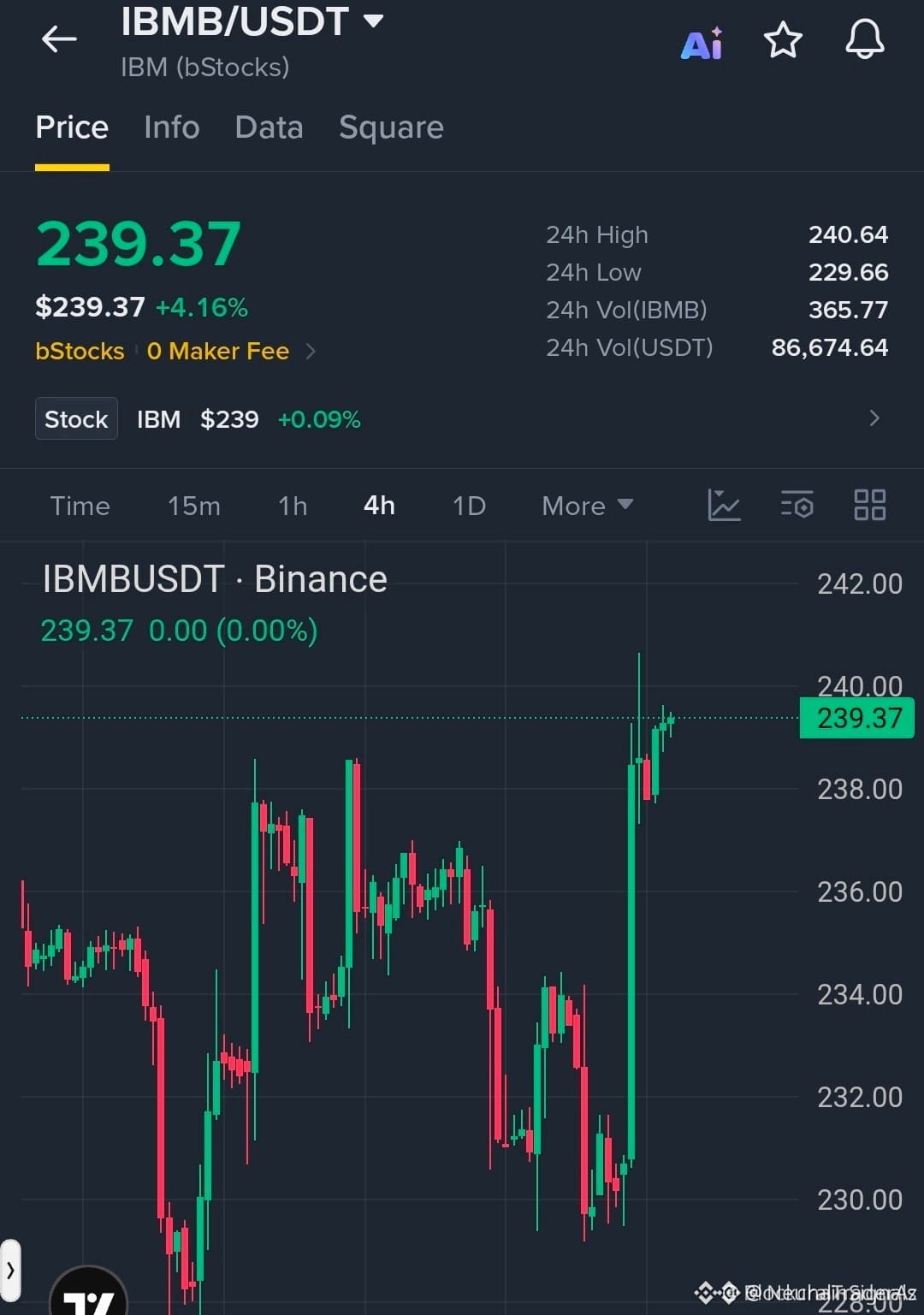This screenshot has height=1315, width=924.
Task: Tap the IBMBUSDT · Binance chart title
Action: click(x=215, y=579)
